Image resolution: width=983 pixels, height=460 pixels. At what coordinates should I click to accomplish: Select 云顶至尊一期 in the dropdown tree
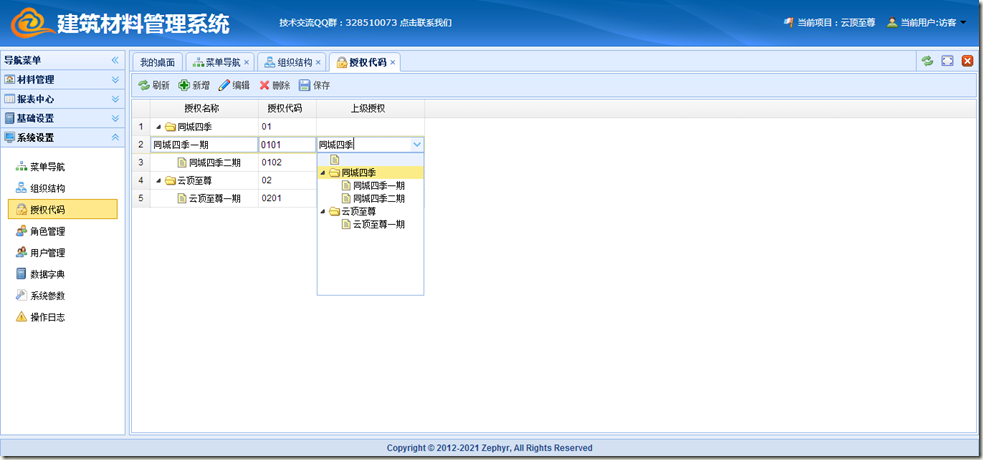click(378, 225)
